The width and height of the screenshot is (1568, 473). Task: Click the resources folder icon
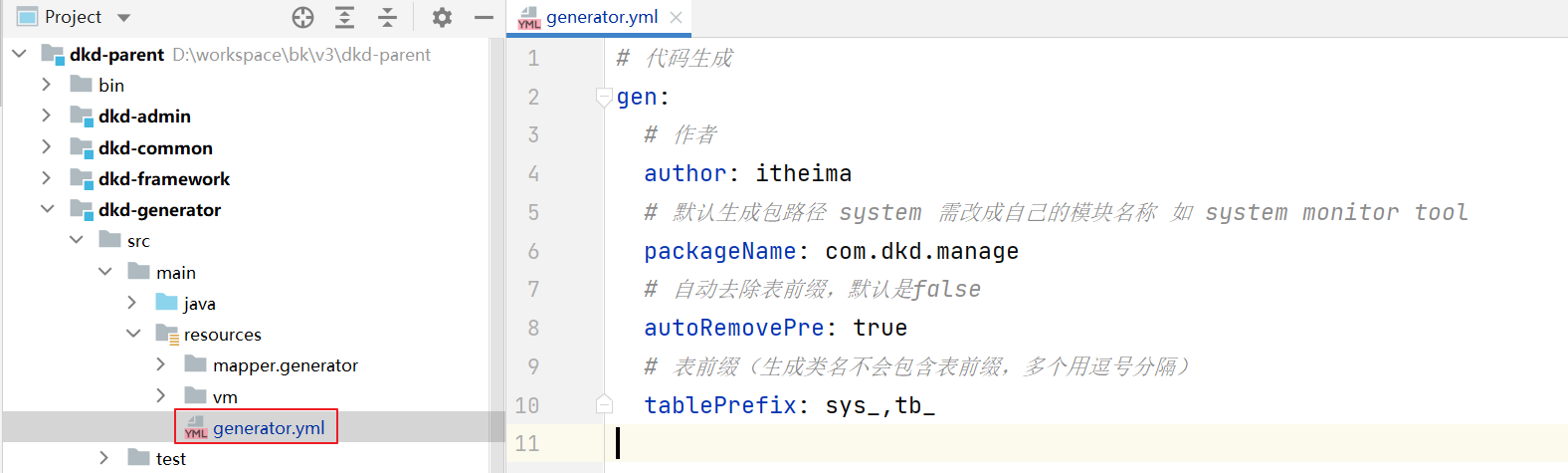[167, 335]
